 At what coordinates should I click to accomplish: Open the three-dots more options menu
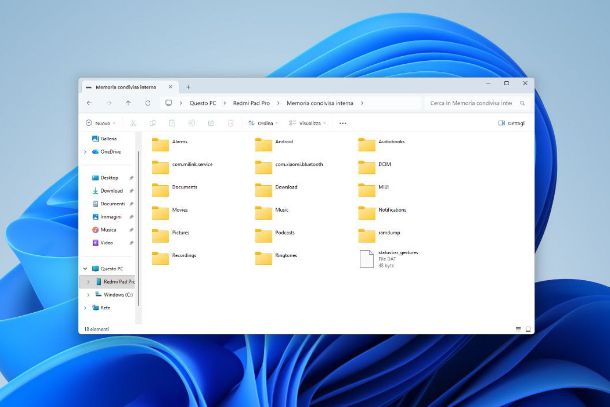coord(343,123)
